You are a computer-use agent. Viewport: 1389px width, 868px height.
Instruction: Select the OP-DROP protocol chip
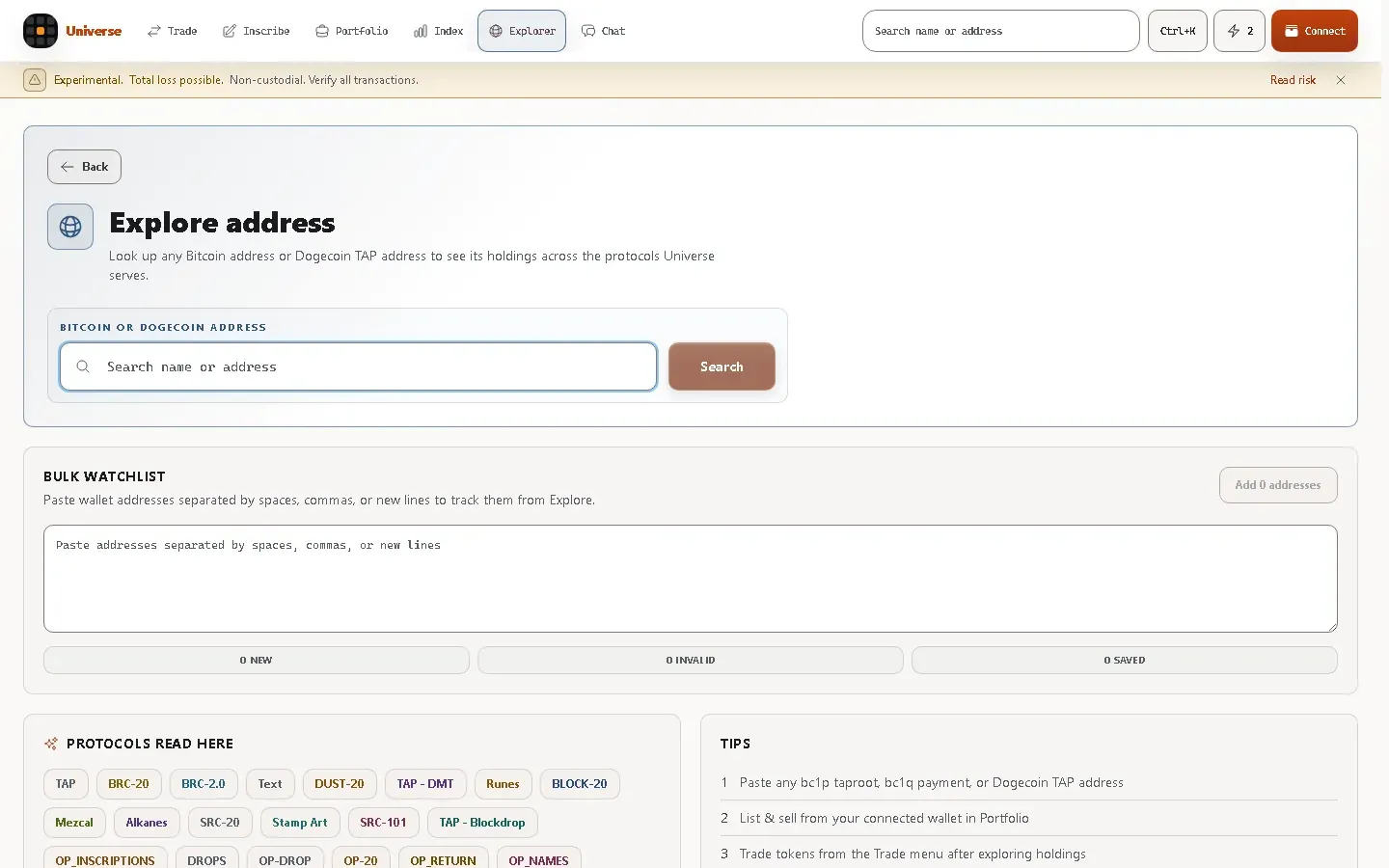[285, 858]
